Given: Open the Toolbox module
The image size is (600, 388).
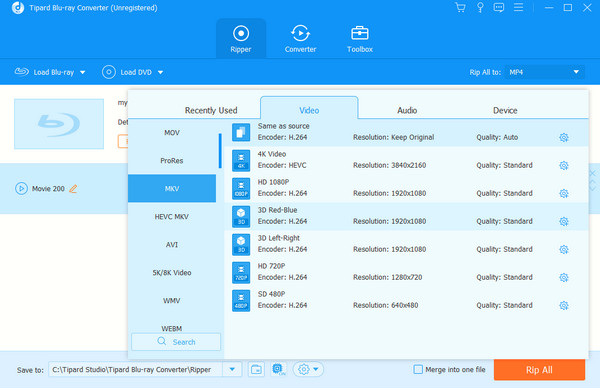Looking at the screenshot, I should coord(360,39).
